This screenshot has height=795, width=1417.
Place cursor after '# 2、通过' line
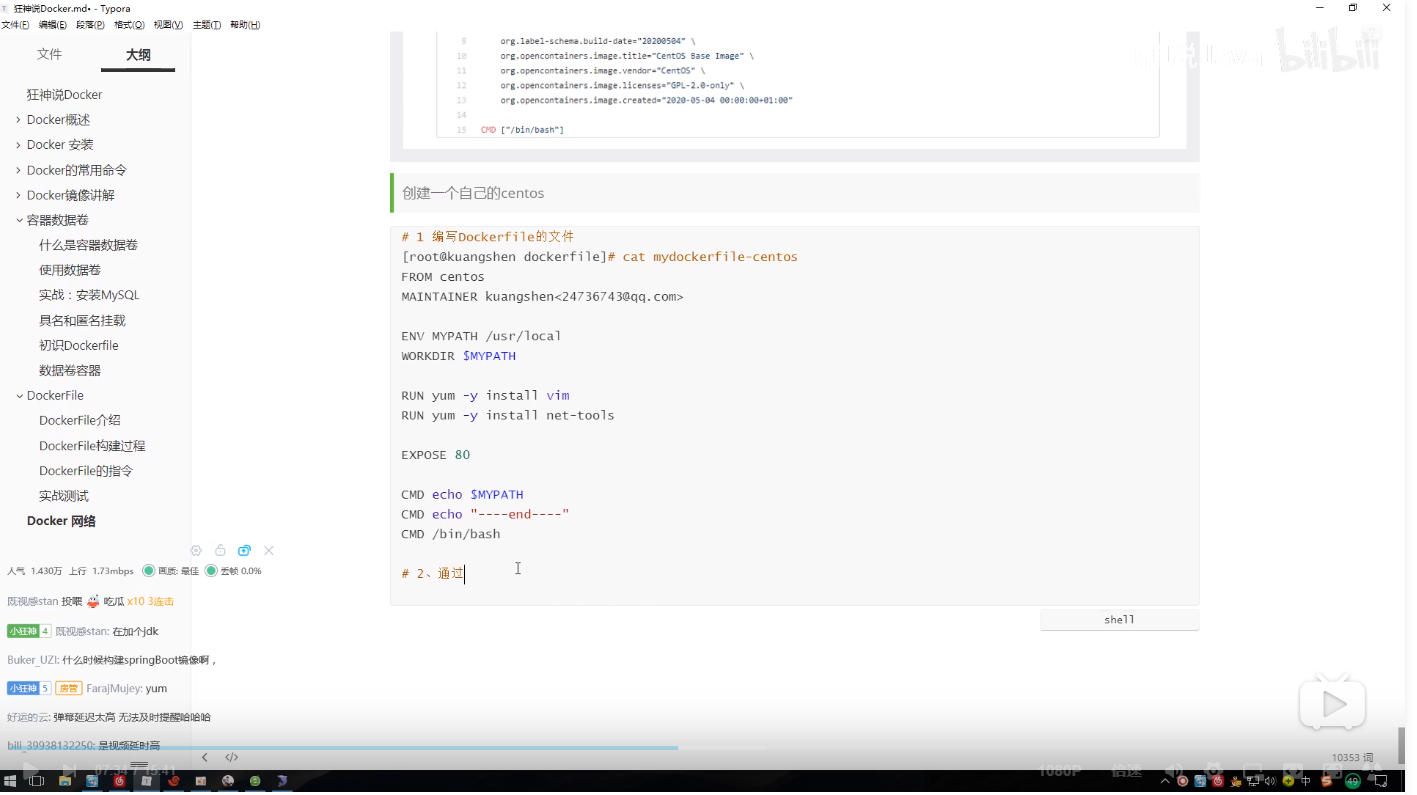[x=465, y=574]
